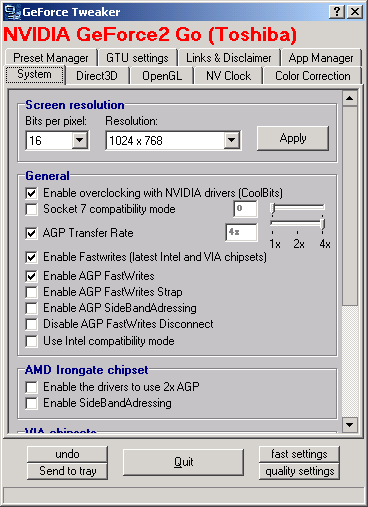The width and height of the screenshot is (368, 507).
Task: Toggle Enable Fastwrites for Intel and VIA chipsets
Action: 31,257
